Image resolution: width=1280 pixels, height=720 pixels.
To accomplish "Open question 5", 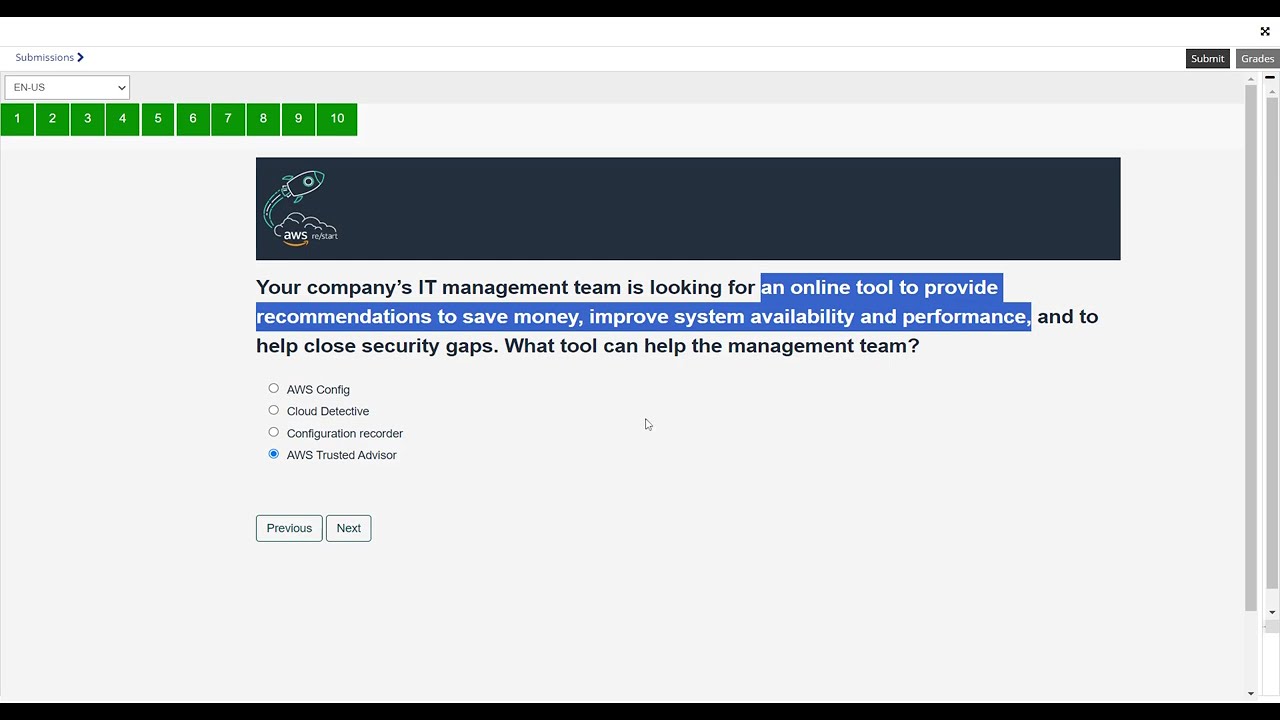I will 157,119.
